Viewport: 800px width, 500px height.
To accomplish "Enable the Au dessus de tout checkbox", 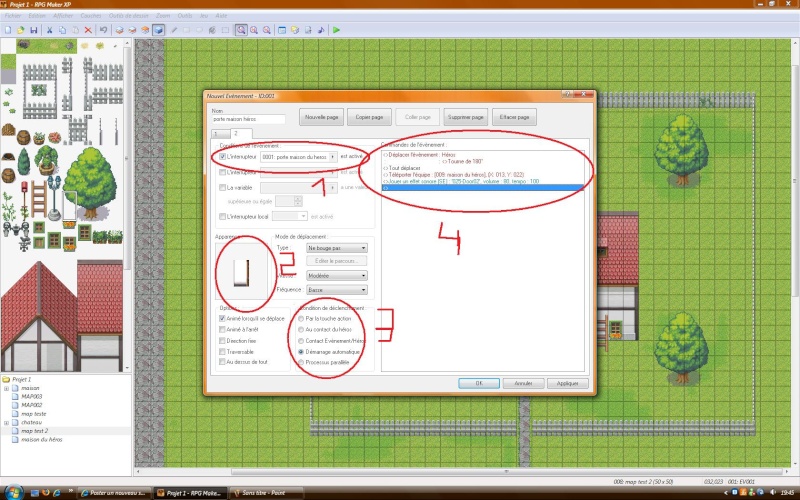I will click(x=222, y=362).
